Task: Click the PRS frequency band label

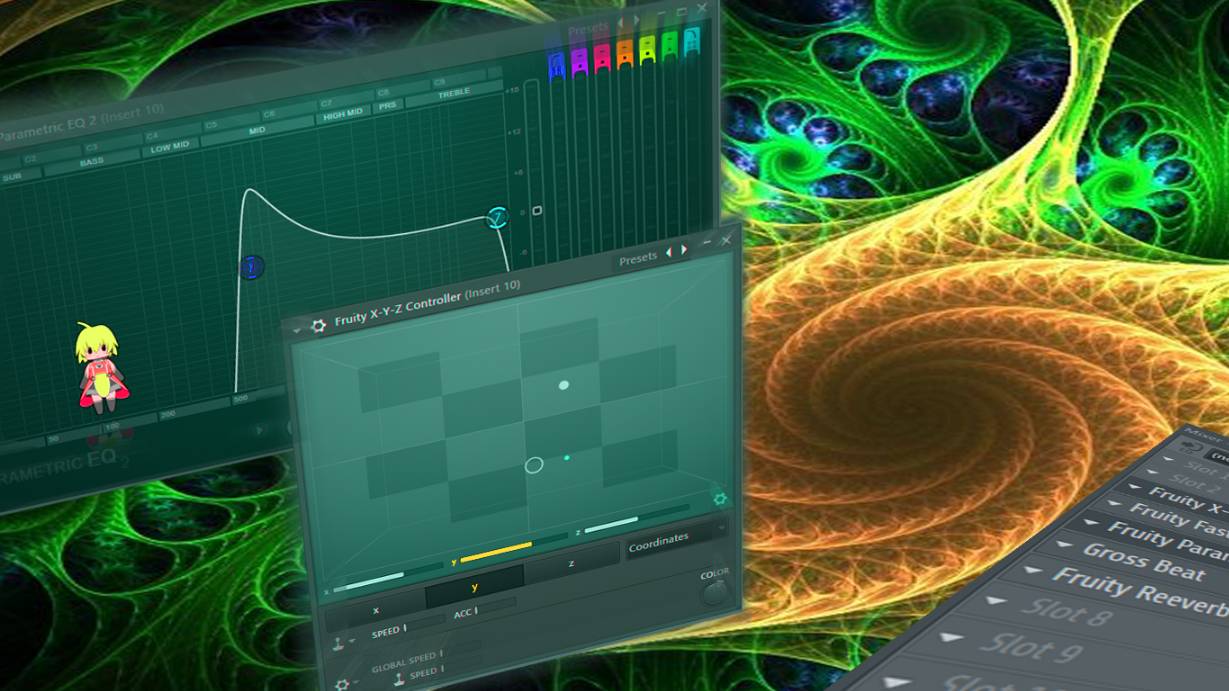Action: [x=386, y=106]
